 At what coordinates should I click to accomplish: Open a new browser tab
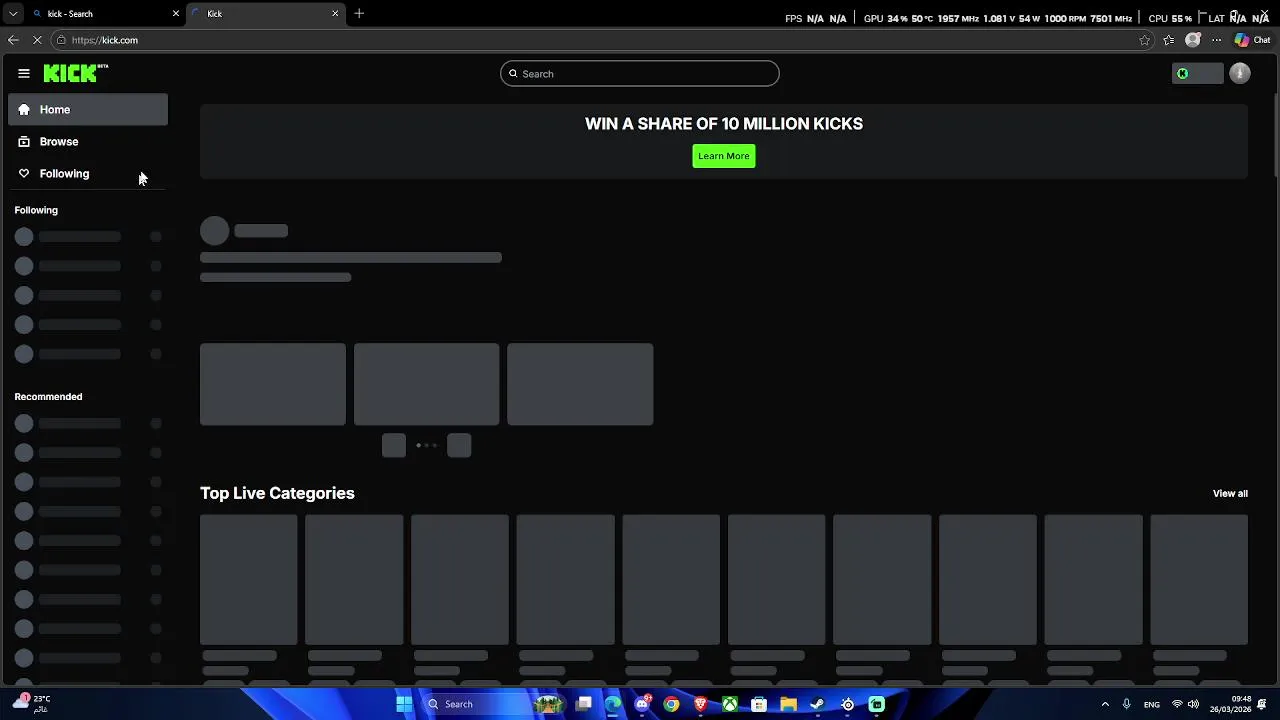(359, 14)
